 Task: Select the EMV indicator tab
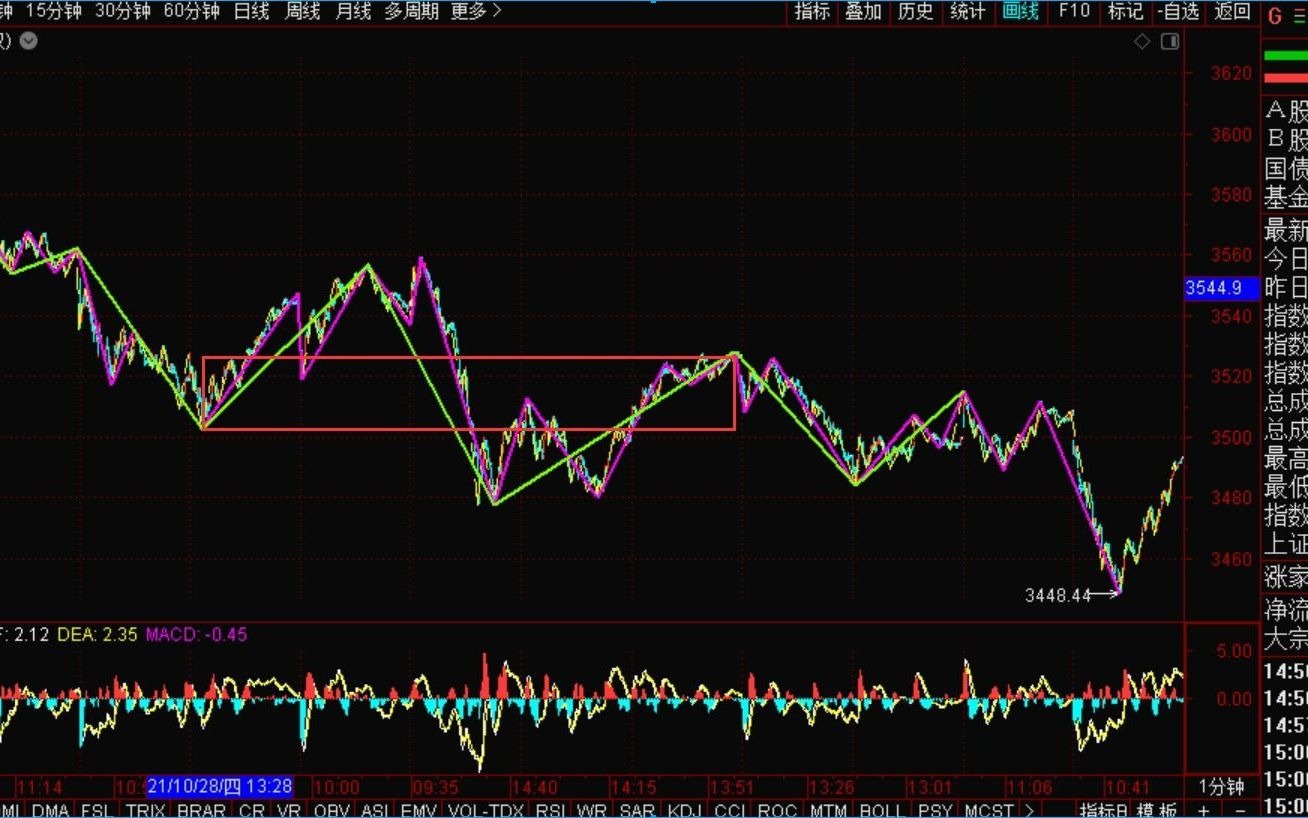pyautogui.click(x=420, y=810)
